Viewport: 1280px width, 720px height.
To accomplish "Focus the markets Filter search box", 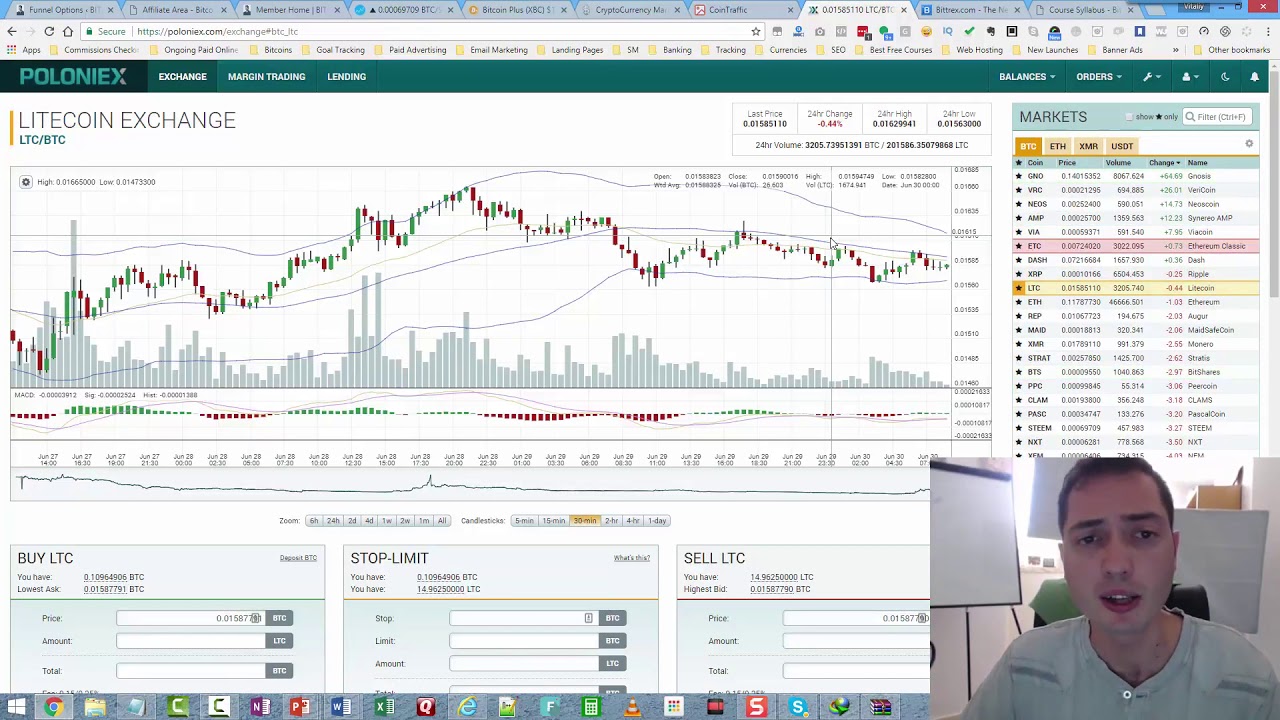I will pos(1218,117).
